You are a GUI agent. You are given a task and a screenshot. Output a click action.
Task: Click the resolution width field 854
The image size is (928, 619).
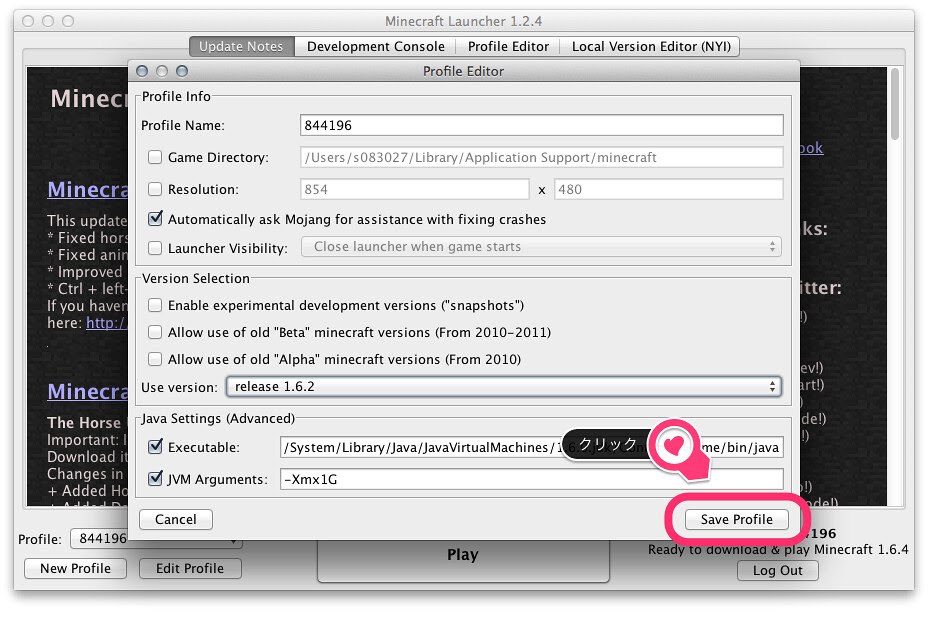(x=414, y=189)
